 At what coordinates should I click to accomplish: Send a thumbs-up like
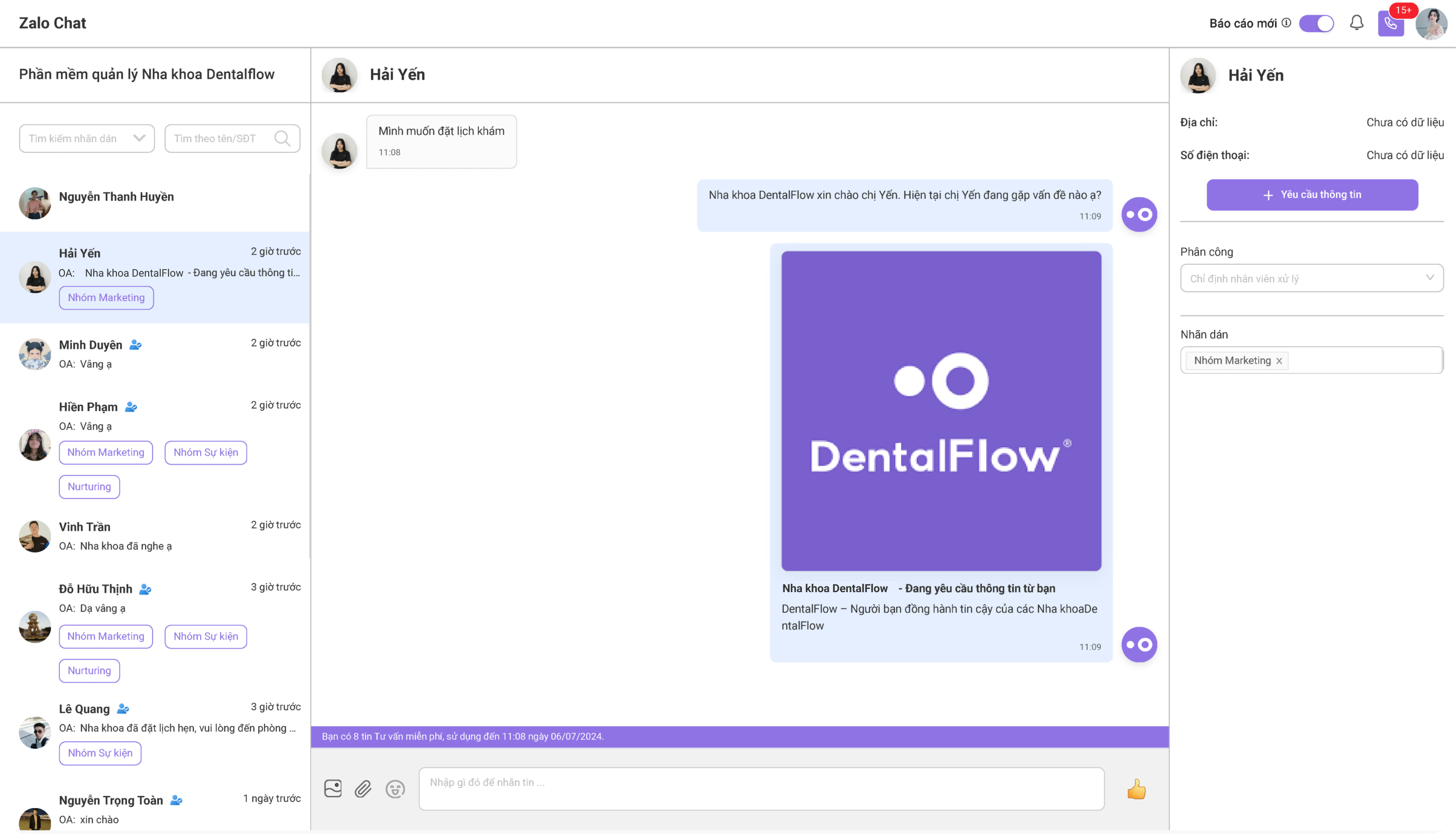[1136, 789]
